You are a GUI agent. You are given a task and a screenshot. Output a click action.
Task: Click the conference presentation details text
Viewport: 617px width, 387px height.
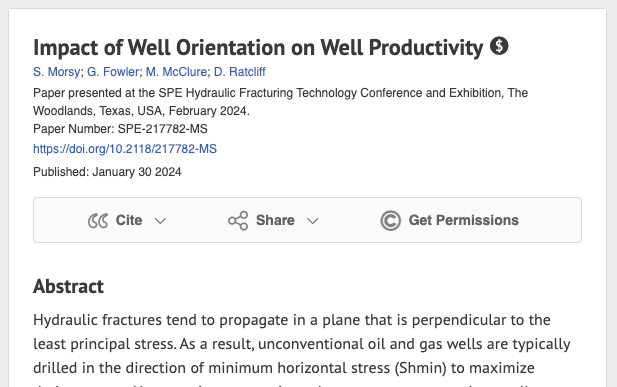[281, 102]
